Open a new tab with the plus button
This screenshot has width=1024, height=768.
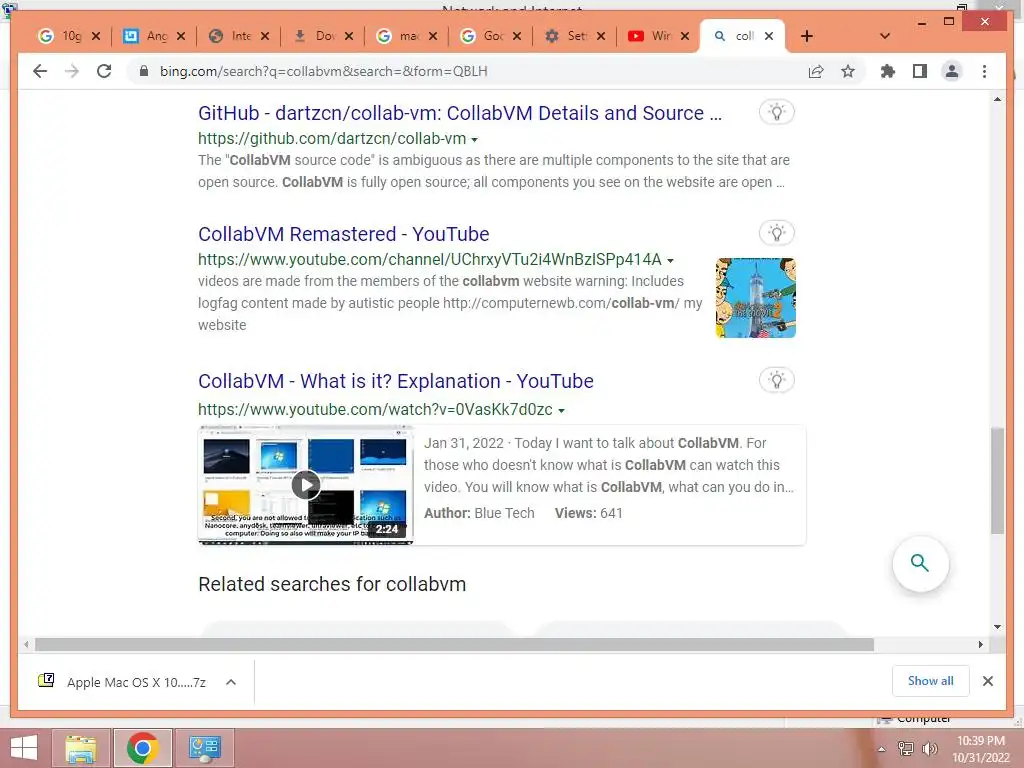tap(807, 36)
